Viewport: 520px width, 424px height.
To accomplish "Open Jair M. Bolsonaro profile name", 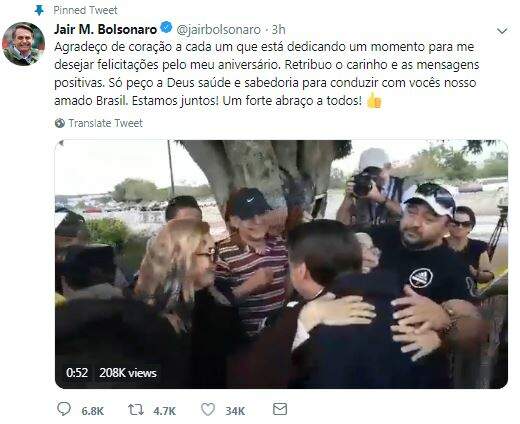I will click(105, 29).
